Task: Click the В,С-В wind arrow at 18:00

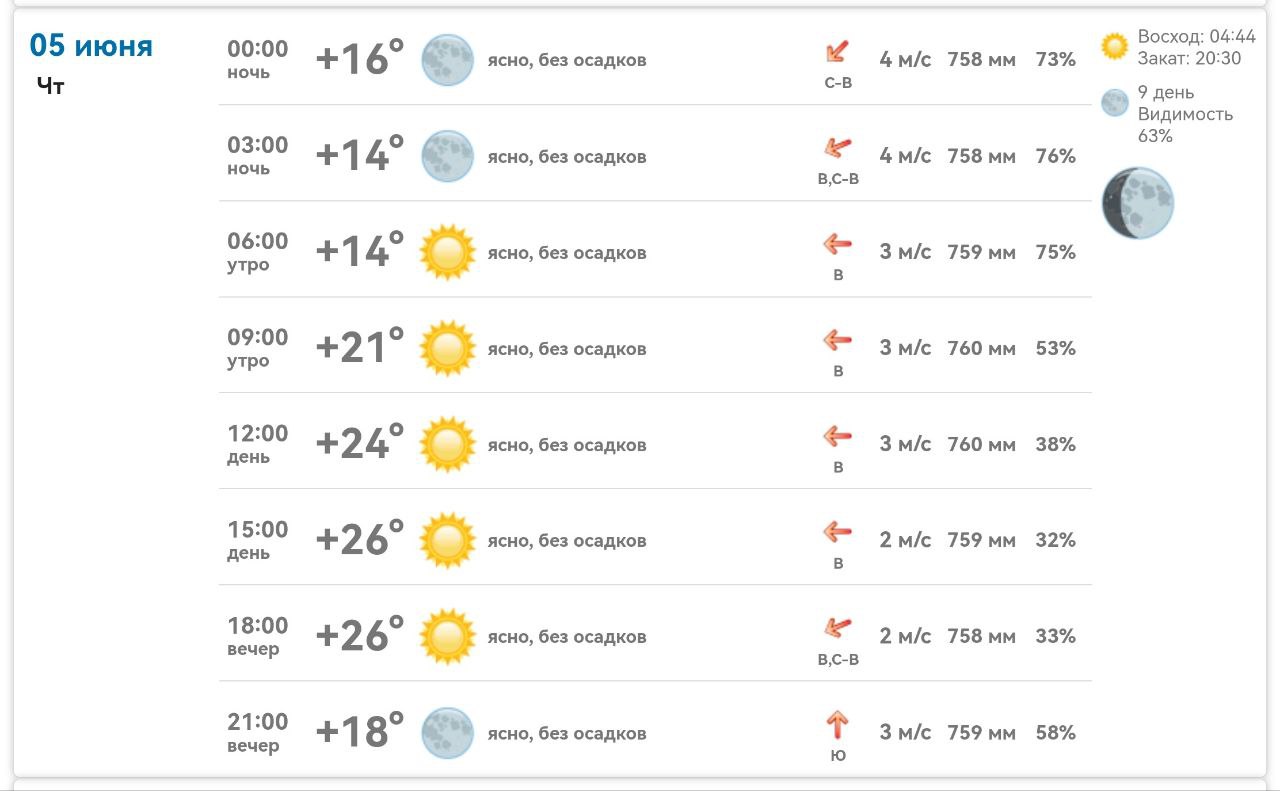Action: (x=837, y=628)
